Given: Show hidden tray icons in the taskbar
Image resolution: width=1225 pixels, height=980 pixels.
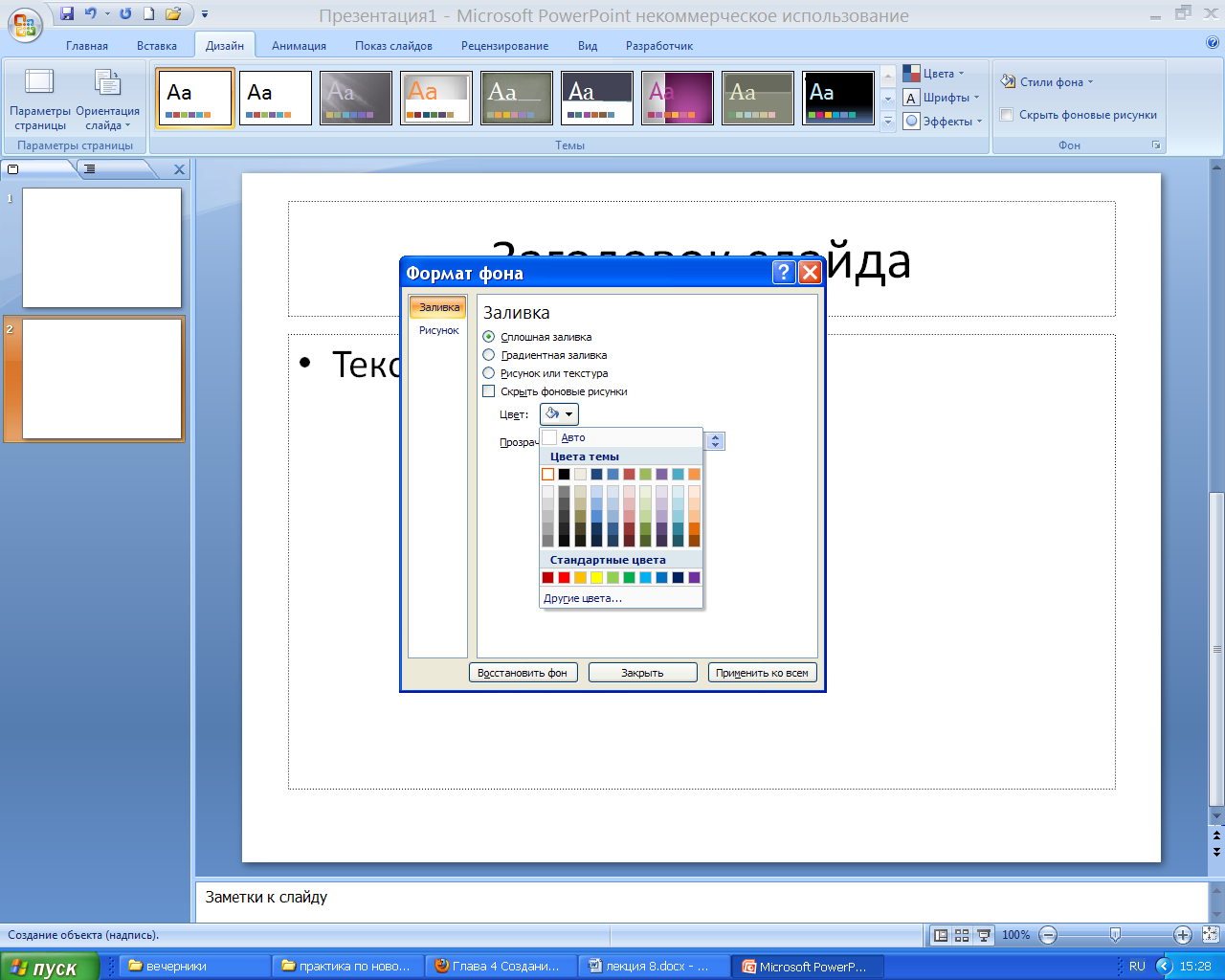Looking at the screenshot, I should tap(1164, 966).
